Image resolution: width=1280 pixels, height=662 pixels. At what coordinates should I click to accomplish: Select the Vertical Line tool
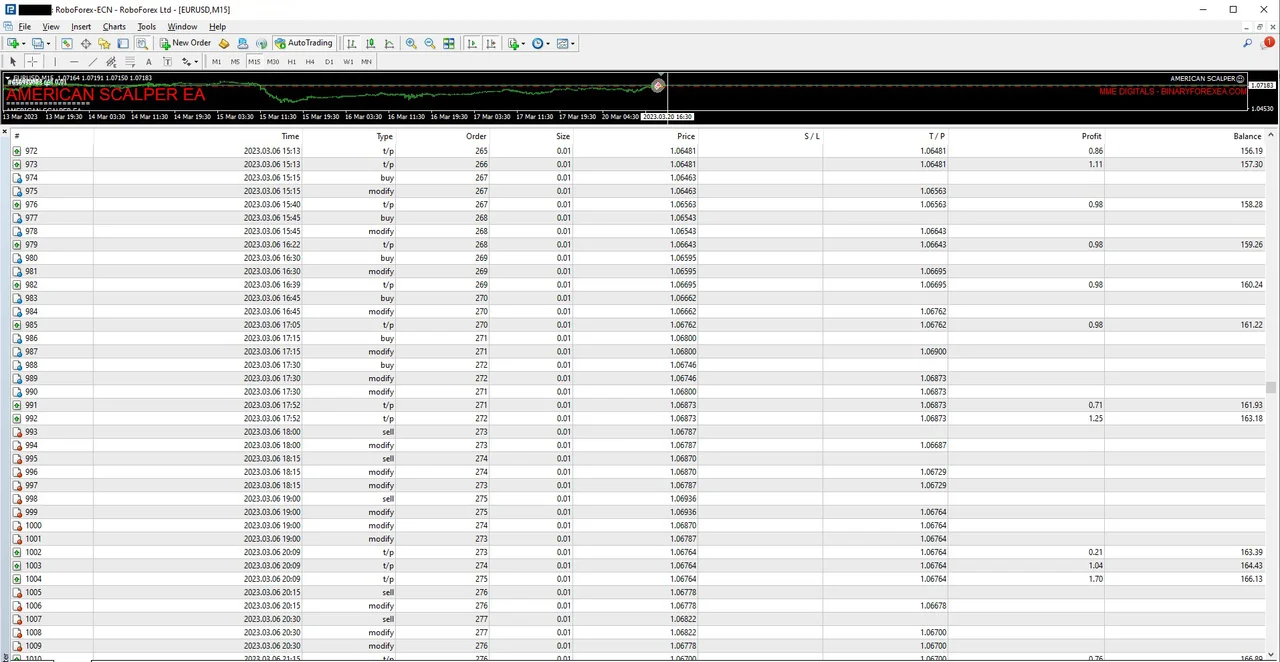pos(55,61)
